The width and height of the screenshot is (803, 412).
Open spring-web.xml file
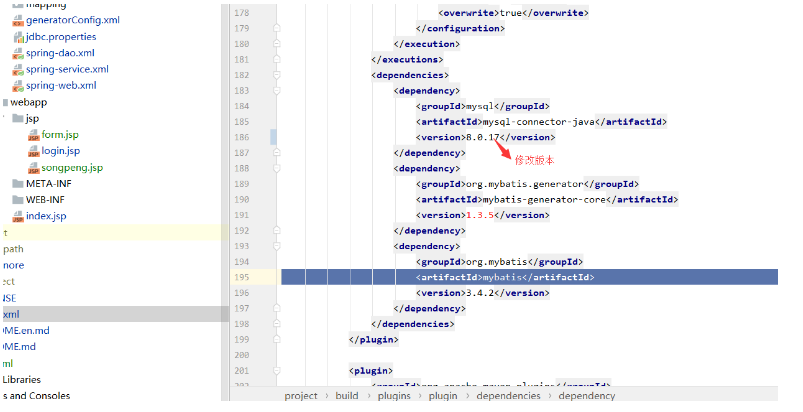pyautogui.click(x=61, y=85)
